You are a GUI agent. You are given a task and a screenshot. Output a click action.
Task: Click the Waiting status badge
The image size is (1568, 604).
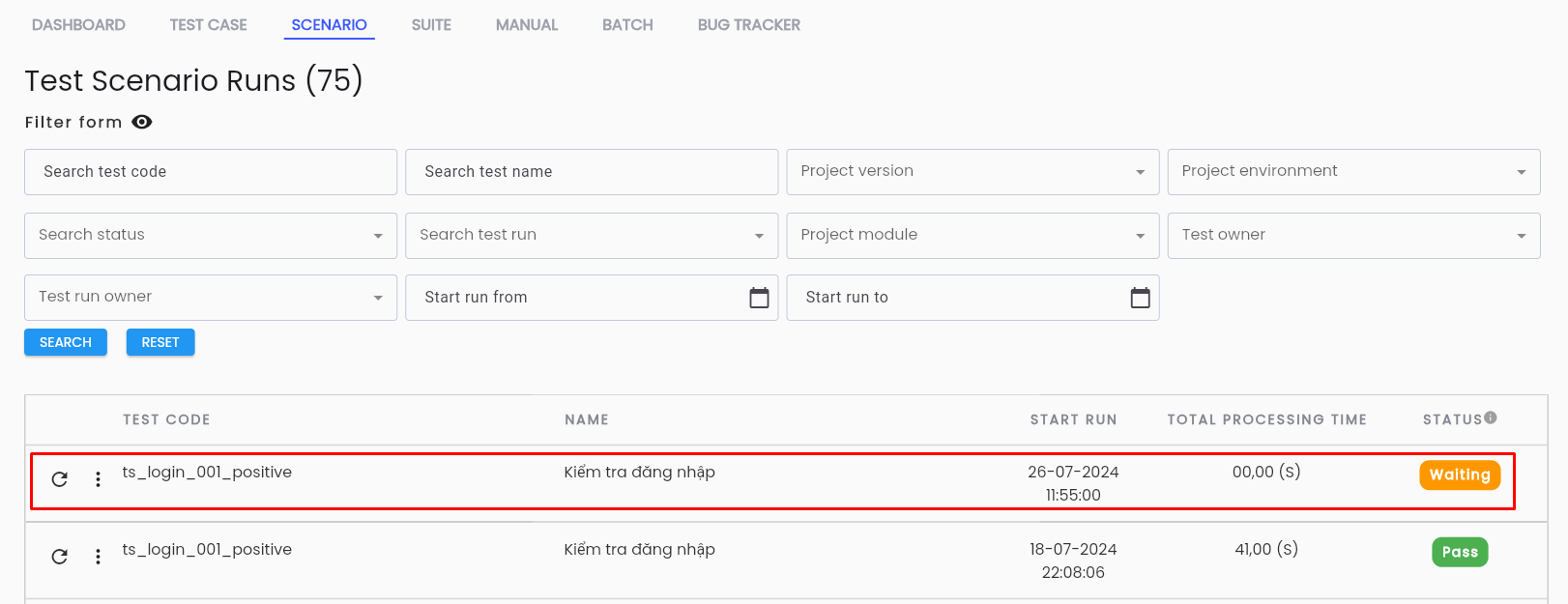click(x=1460, y=475)
